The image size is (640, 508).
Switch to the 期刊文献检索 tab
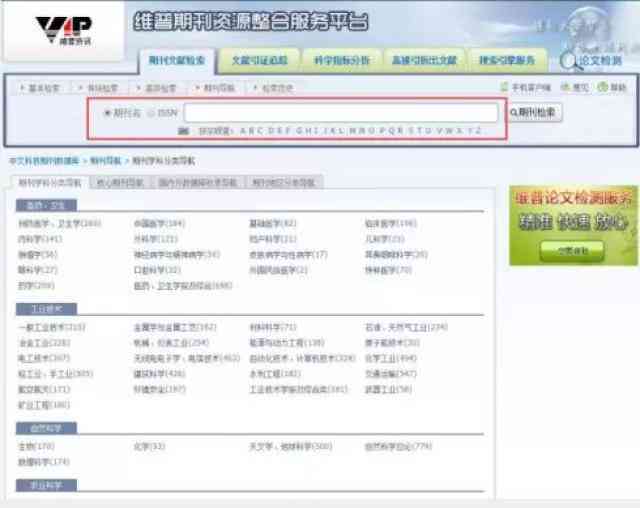[177, 61]
